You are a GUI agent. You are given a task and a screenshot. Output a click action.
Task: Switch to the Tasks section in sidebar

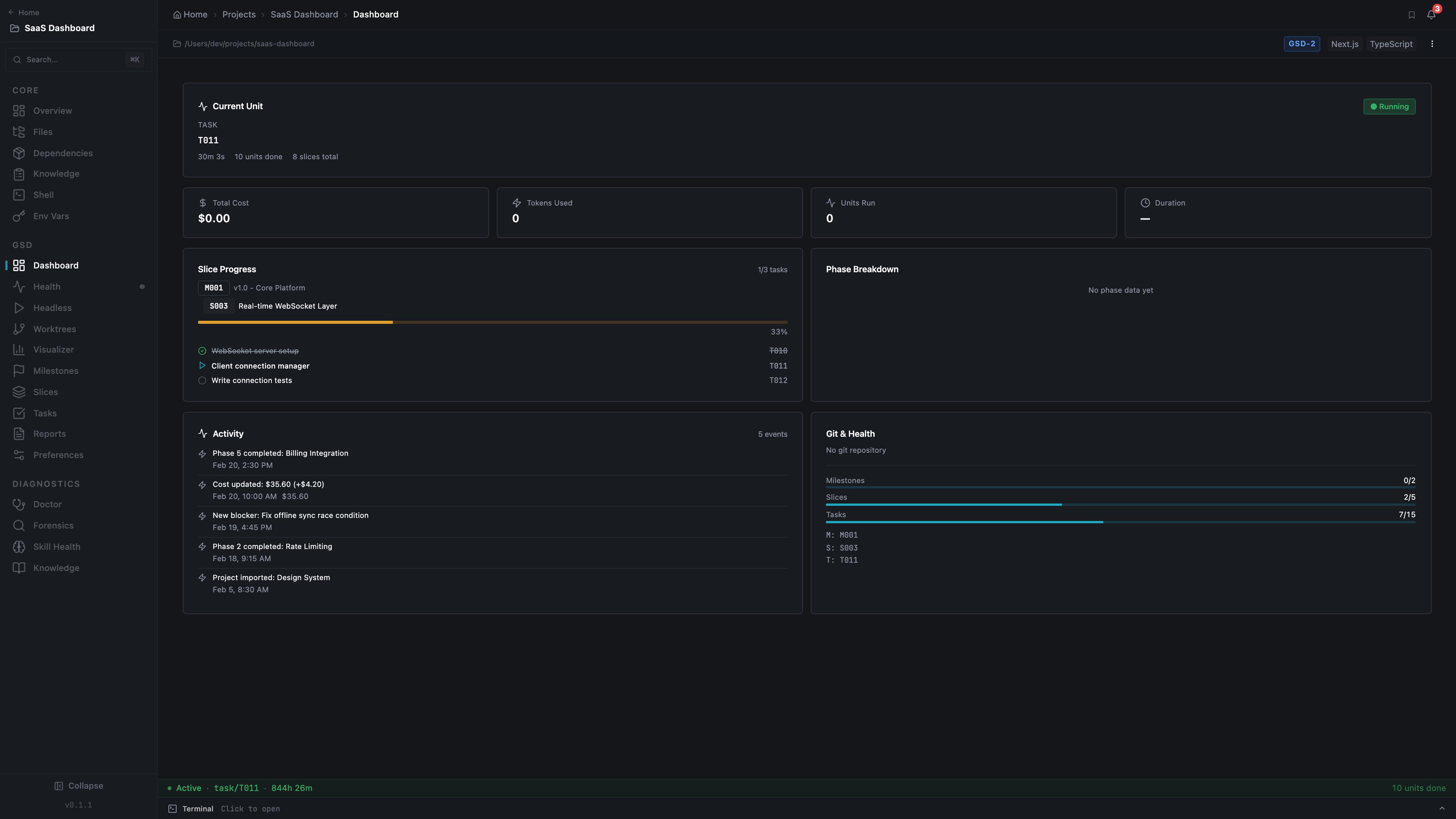(44, 413)
